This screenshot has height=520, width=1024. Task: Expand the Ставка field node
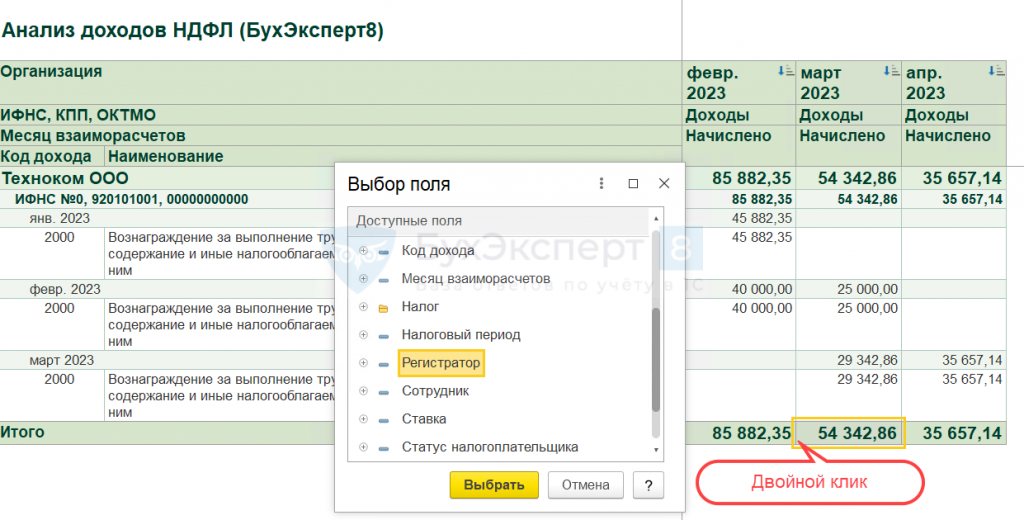click(x=364, y=419)
